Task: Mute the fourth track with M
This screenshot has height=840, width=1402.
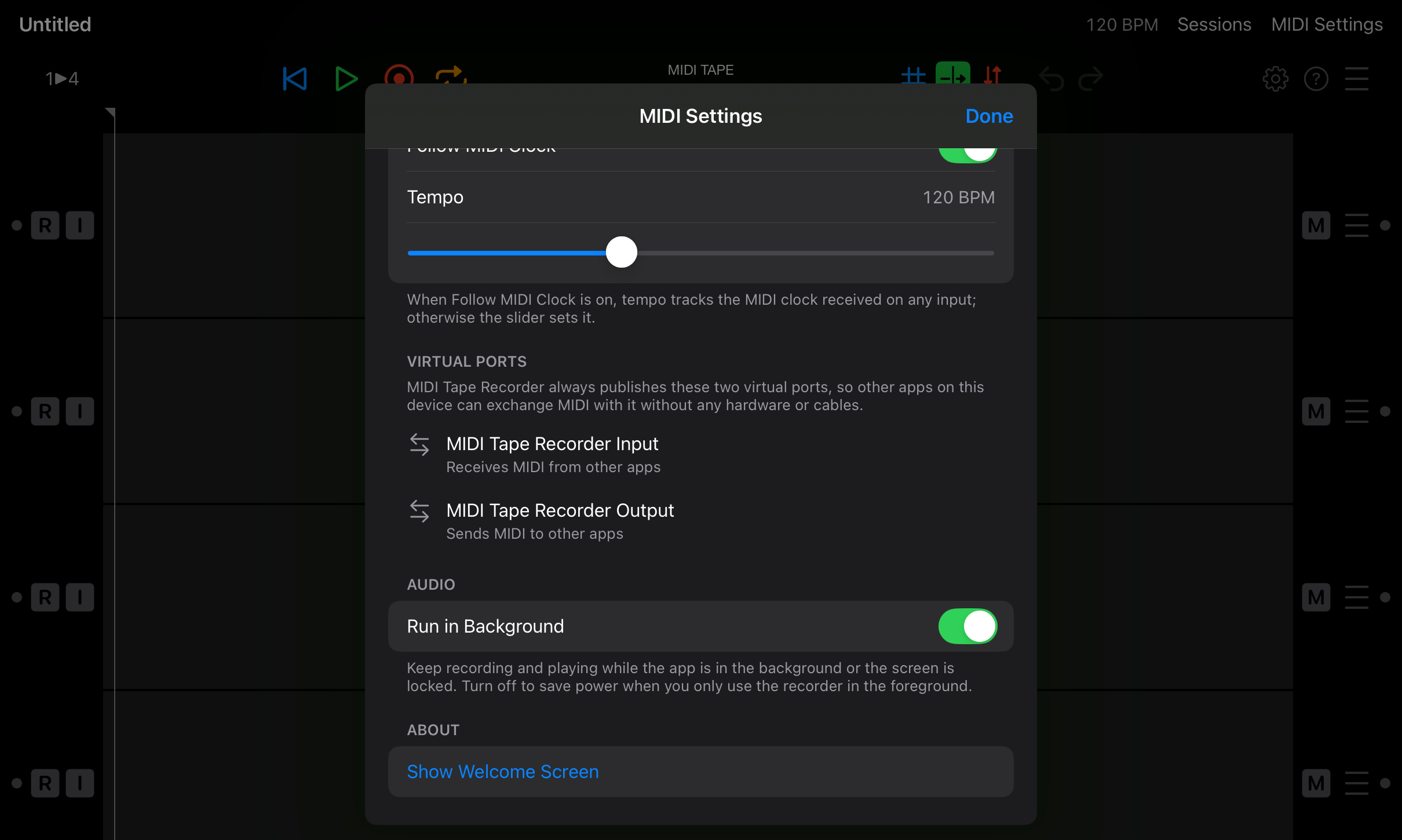Action: point(1316,783)
